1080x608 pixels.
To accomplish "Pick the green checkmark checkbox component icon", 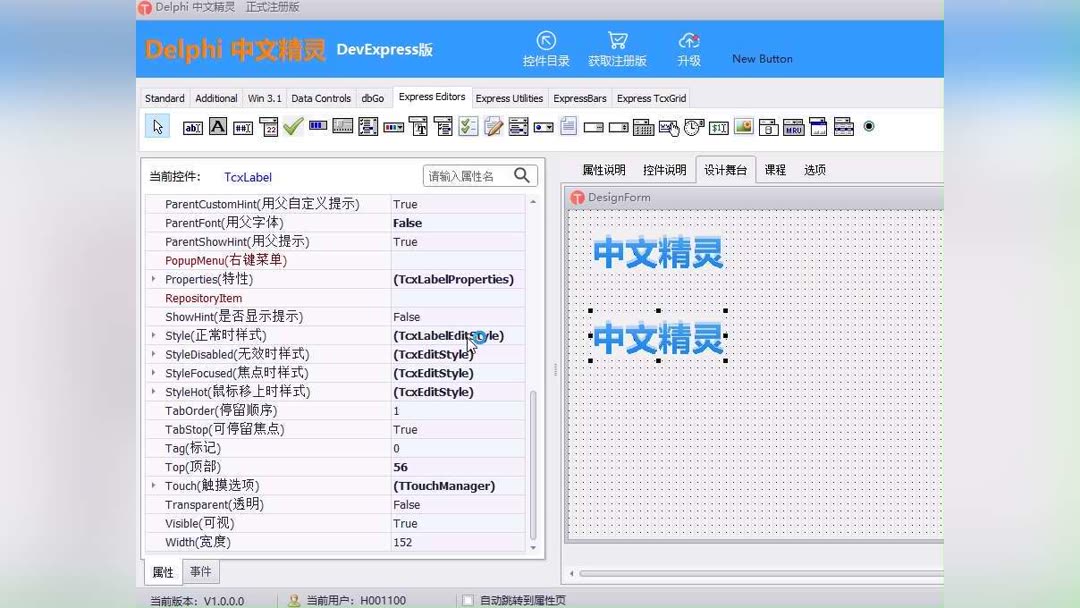I will [x=292, y=127].
